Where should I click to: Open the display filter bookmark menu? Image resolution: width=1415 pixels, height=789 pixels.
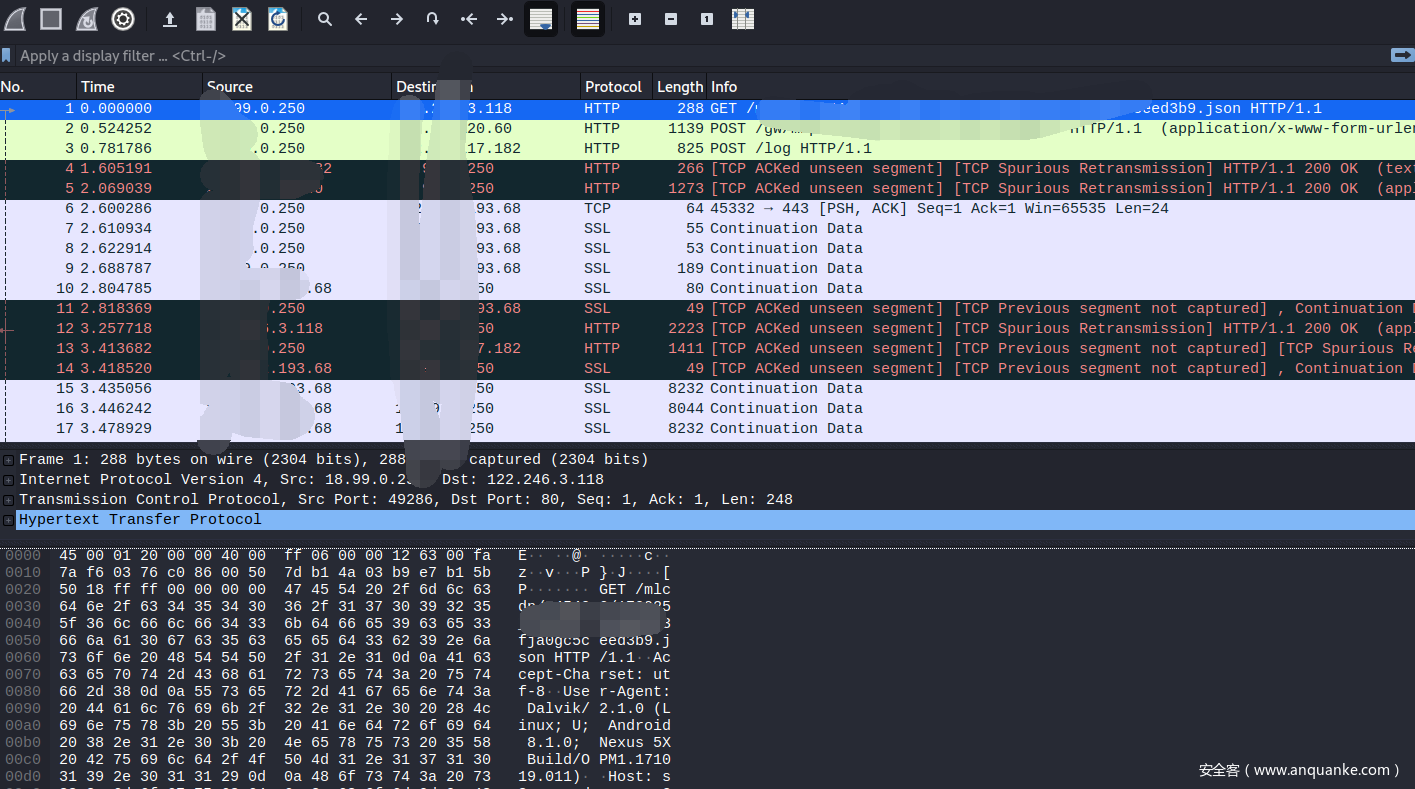(7, 56)
